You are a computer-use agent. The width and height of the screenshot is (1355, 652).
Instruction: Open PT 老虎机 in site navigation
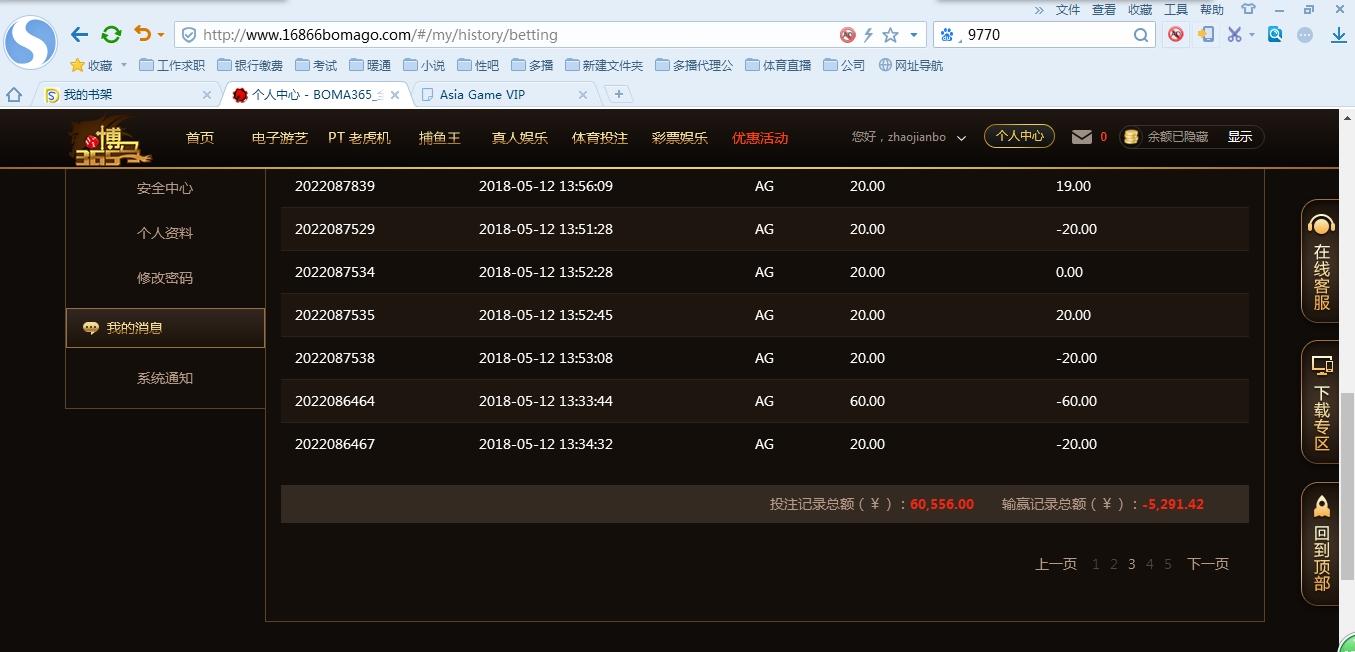tap(359, 138)
